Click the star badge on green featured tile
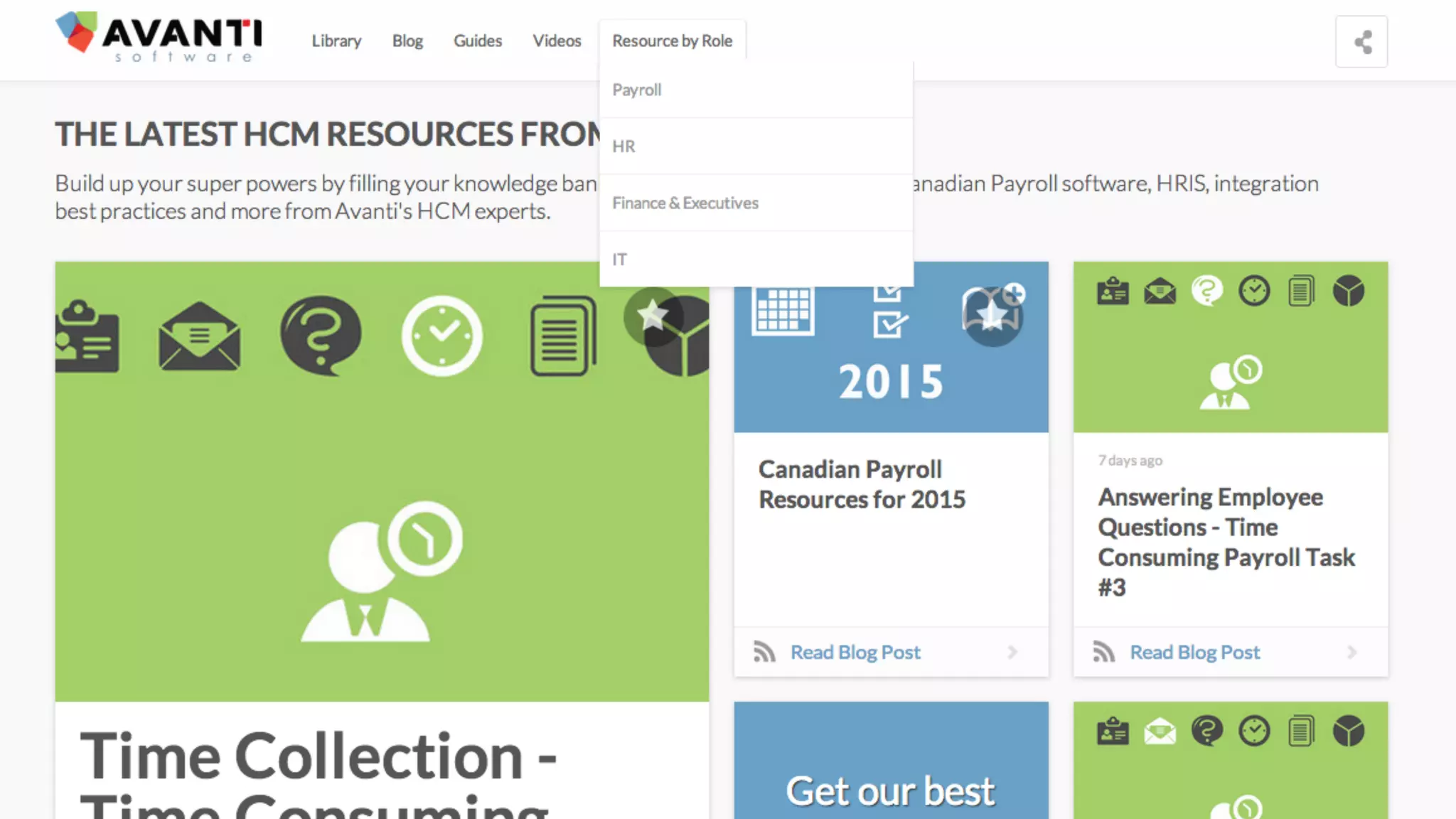The height and width of the screenshot is (819, 1456). click(x=653, y=316)
